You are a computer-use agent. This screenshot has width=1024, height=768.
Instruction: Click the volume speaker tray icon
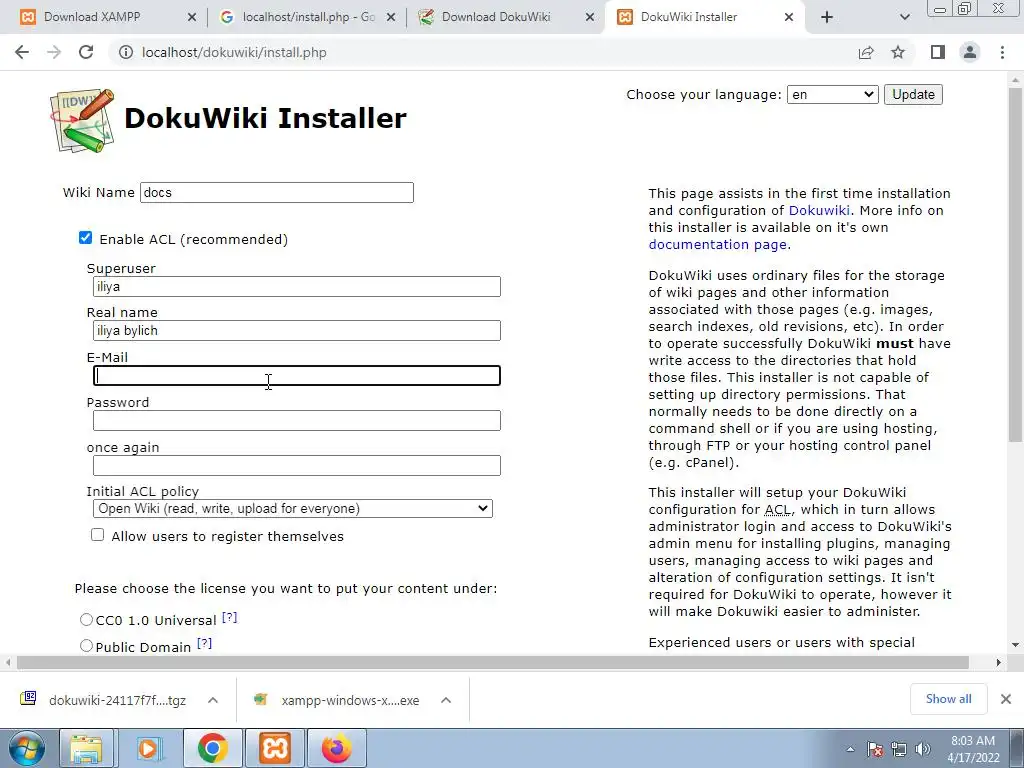pos(923,749)
